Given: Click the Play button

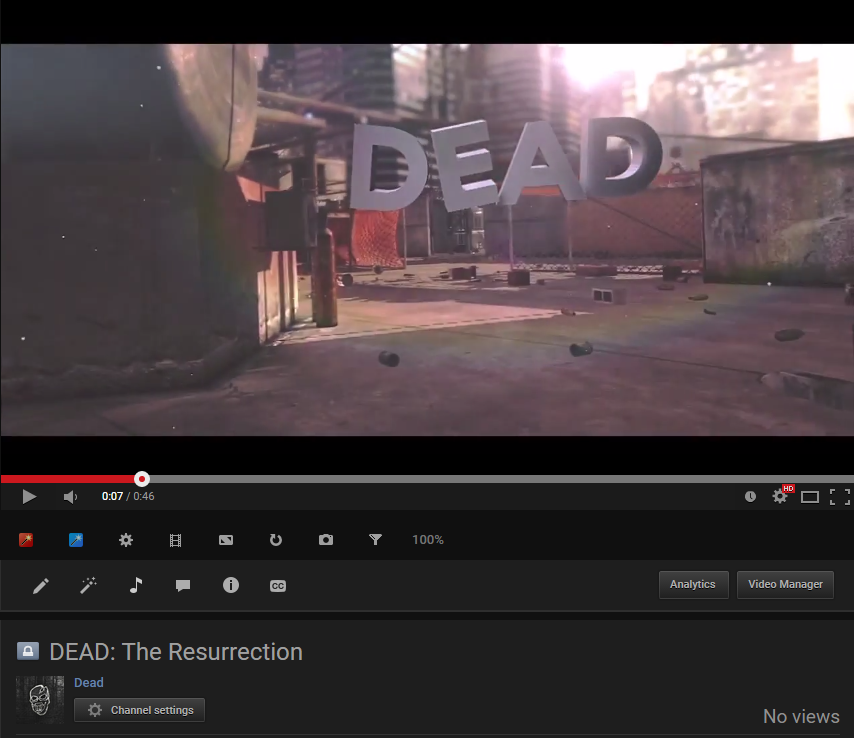Looking at the screenshot, I should (29, 497).
